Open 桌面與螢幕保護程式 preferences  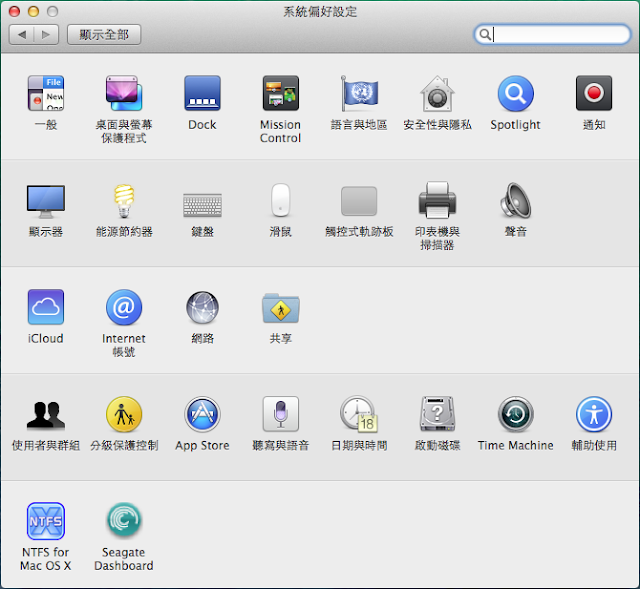pyautogui.click(x=124, y=93)
